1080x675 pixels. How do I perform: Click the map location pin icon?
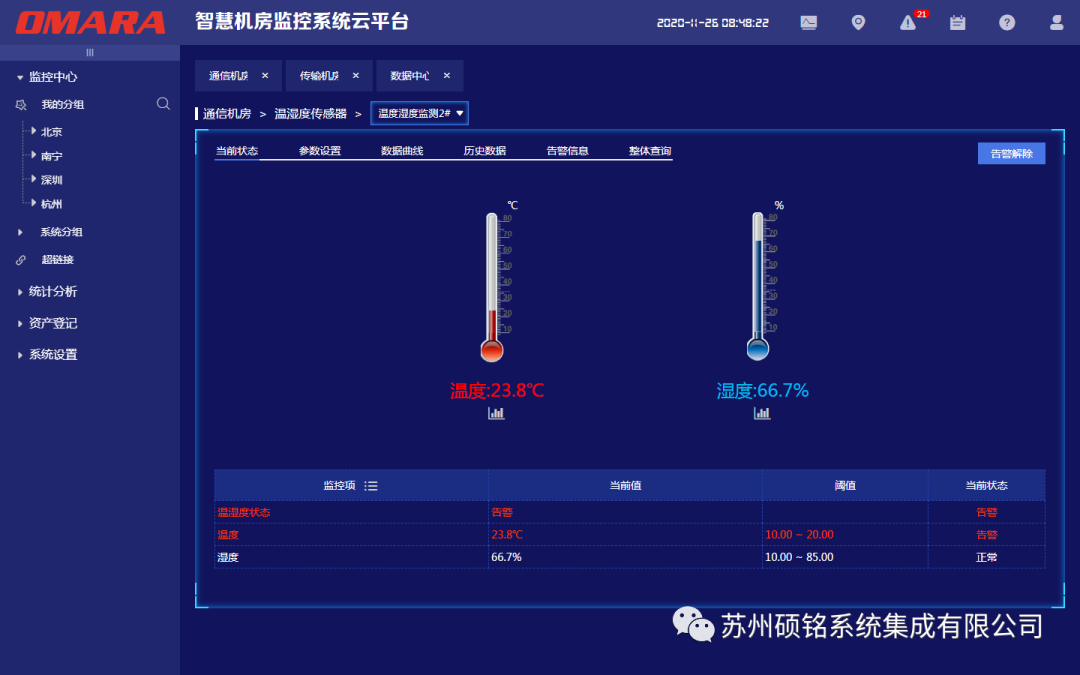point(858,22)
